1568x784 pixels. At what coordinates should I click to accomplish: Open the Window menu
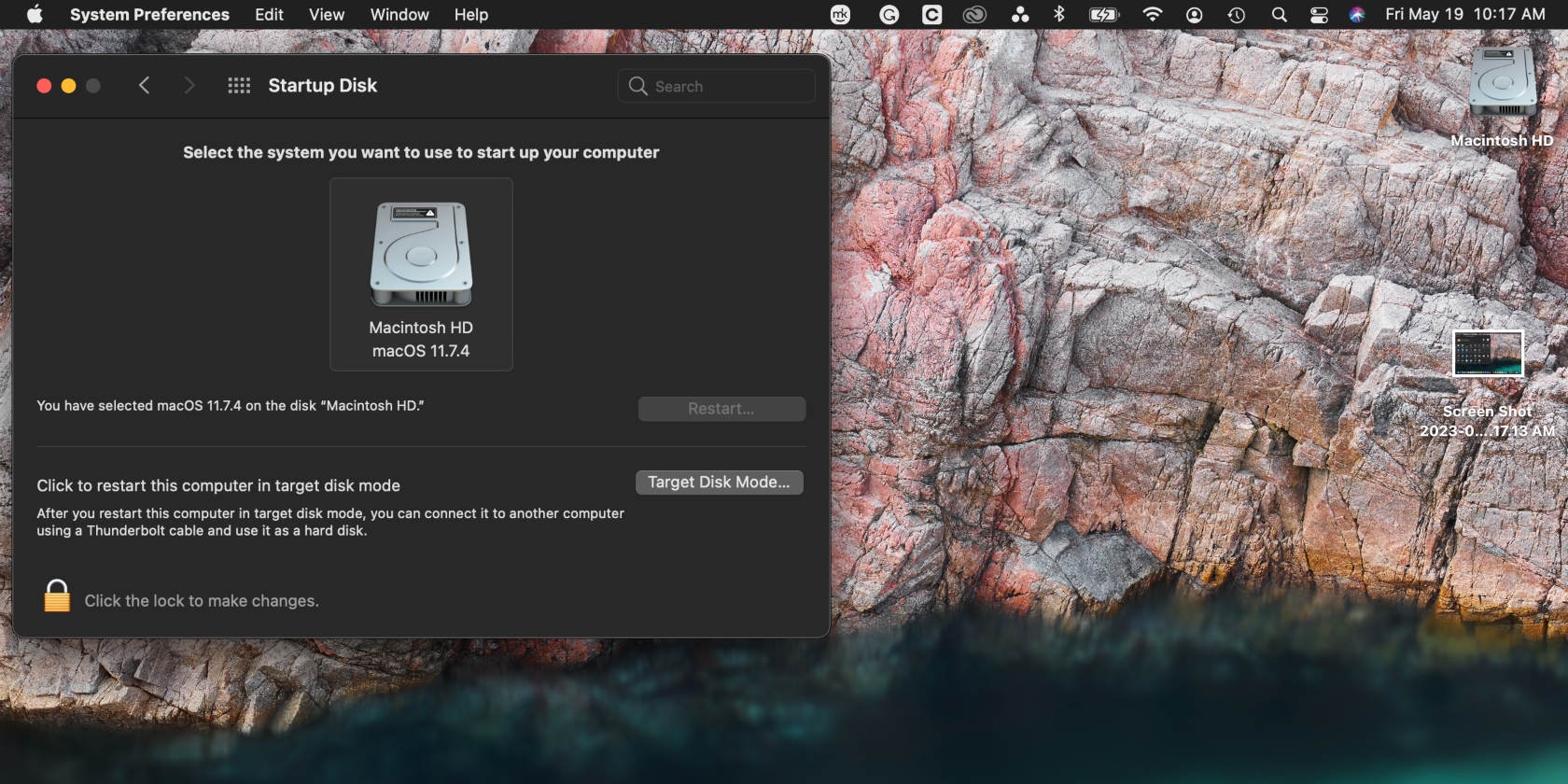(399, 14)
